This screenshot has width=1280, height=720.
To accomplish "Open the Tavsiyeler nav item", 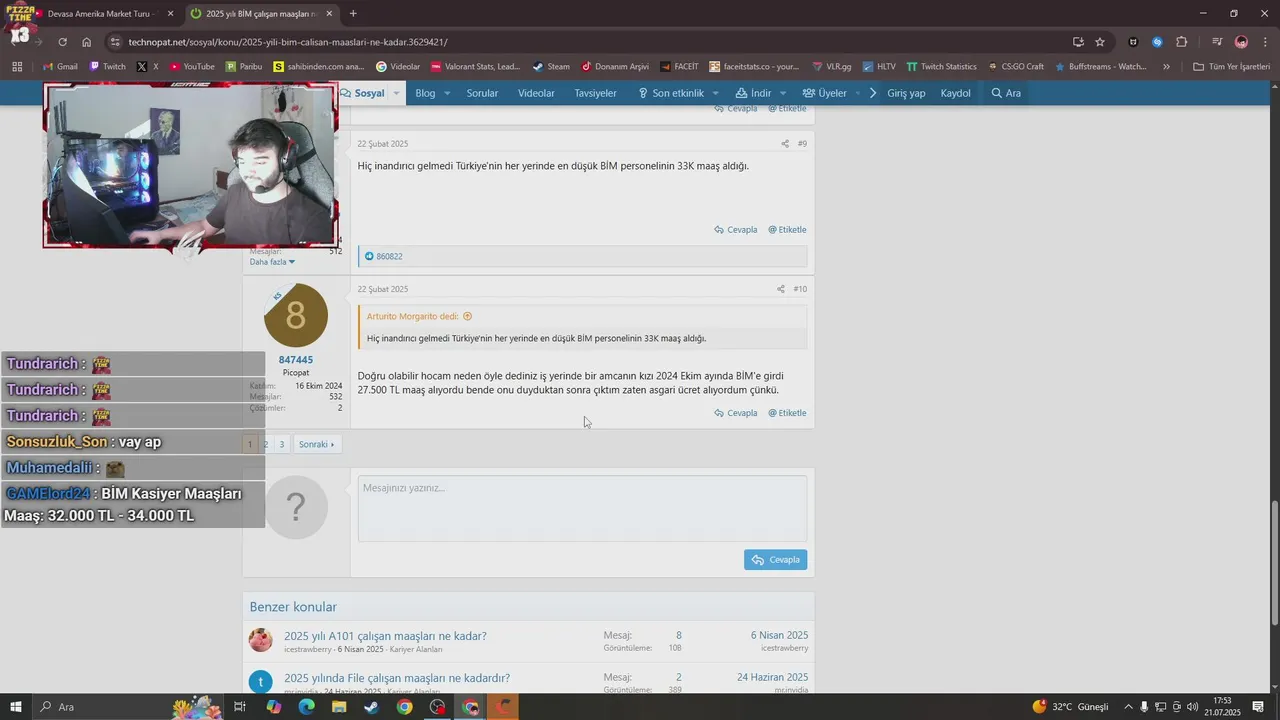I will (595, 93).
